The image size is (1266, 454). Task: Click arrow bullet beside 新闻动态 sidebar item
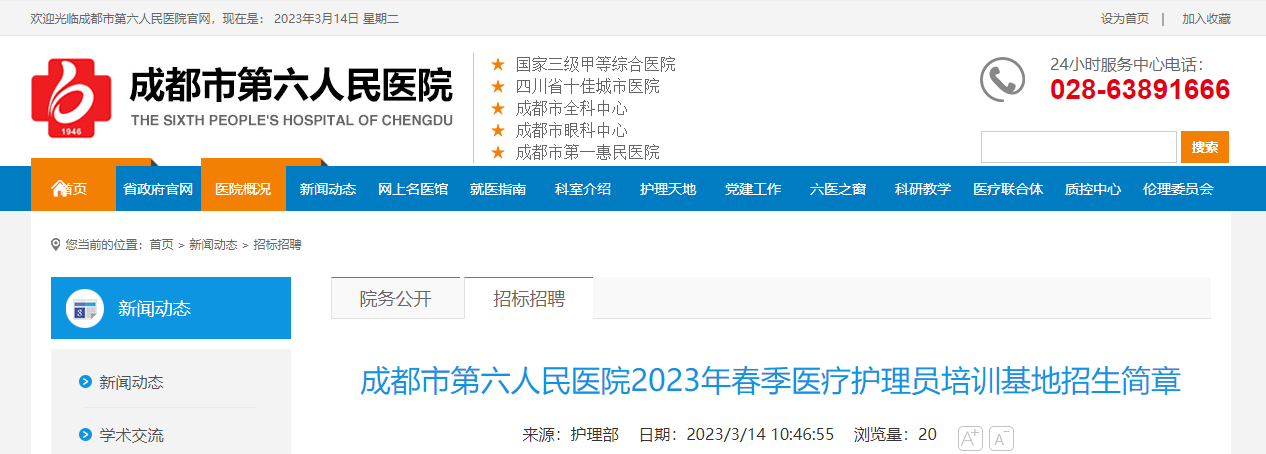pyautogui.click(x=85, y=382)
